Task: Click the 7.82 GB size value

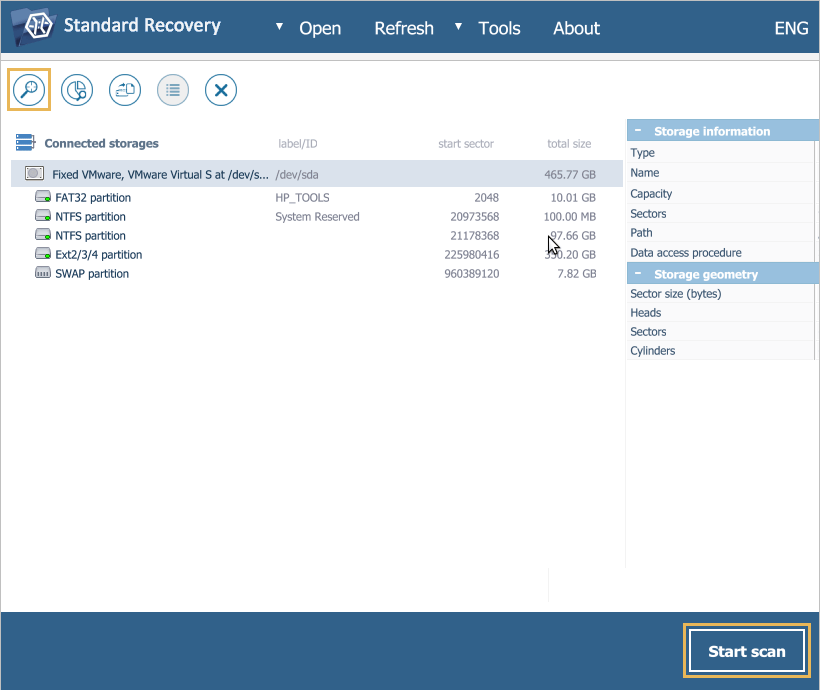Action: tap(577, 274)
